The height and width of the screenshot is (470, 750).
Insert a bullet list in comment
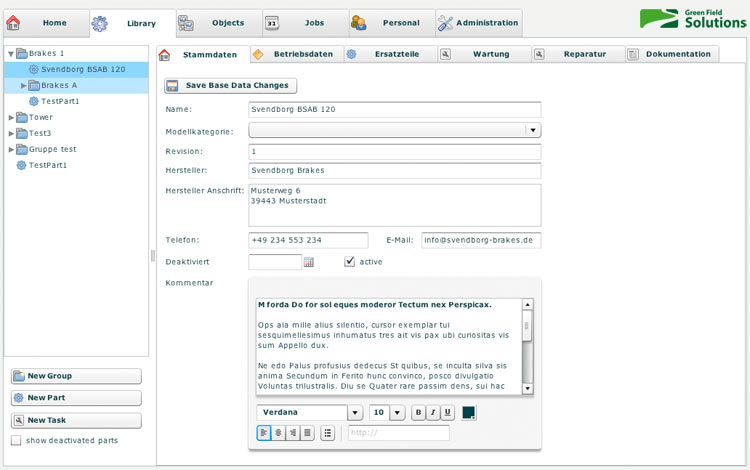coord(328,433)
